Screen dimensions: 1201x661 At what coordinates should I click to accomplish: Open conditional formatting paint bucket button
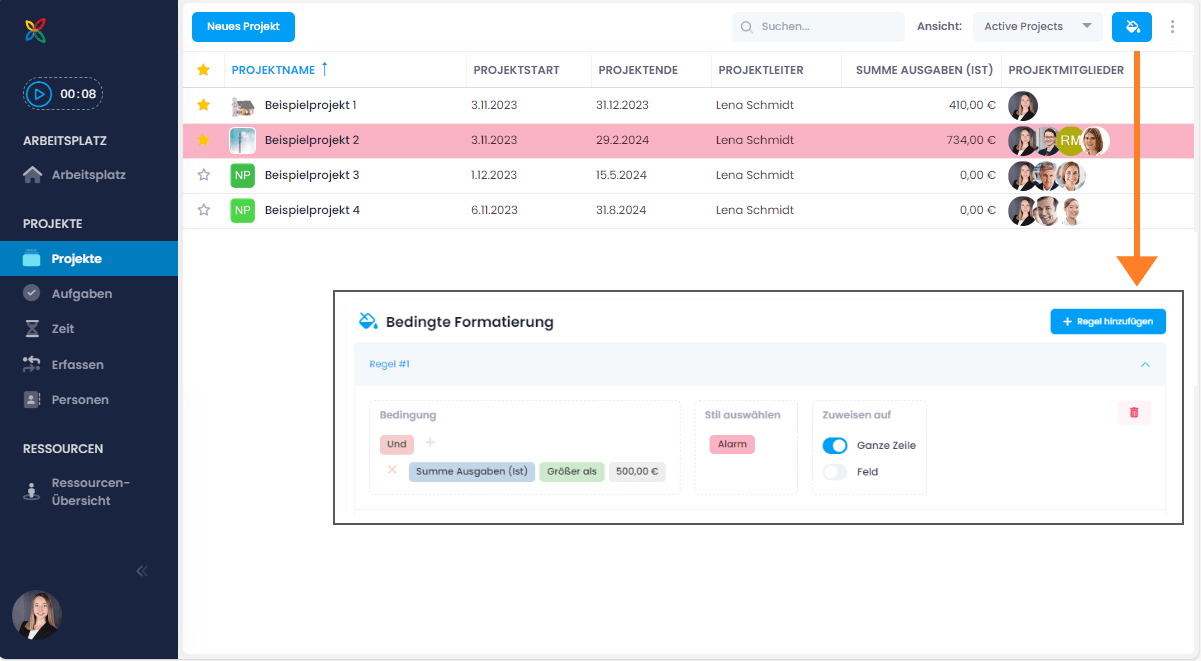click(x=1132, y=27)
